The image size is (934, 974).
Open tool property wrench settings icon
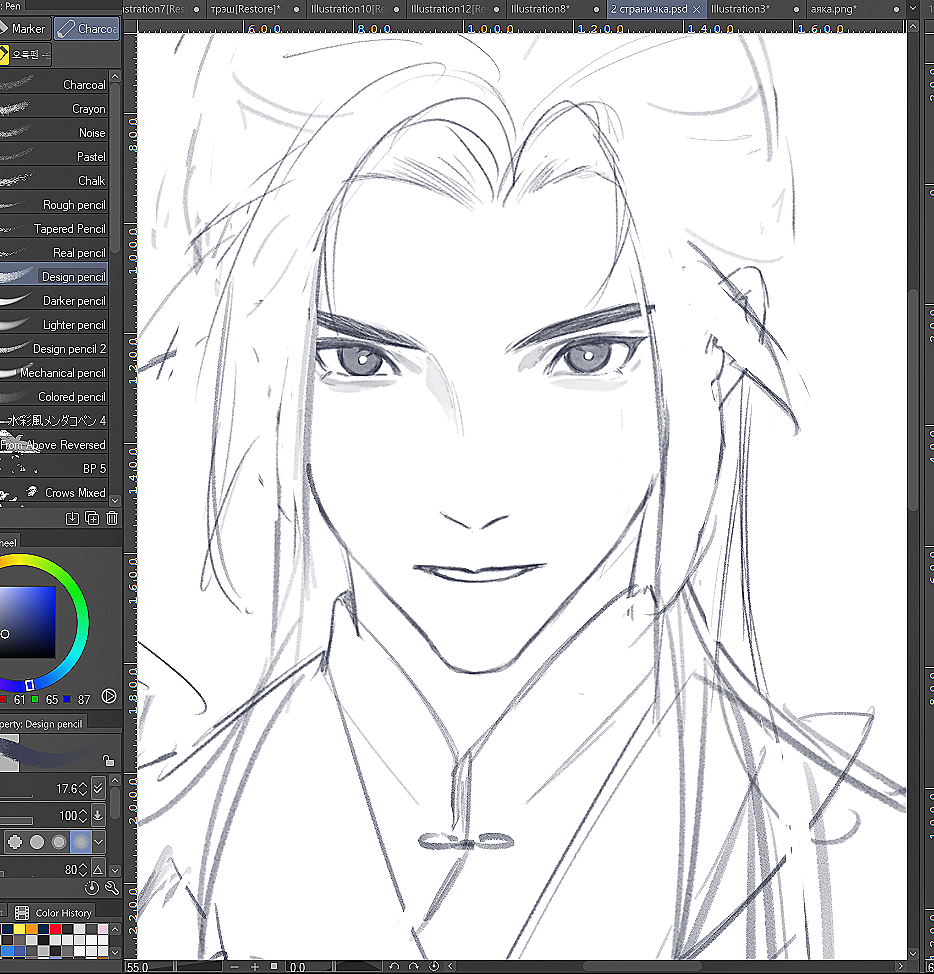tap(111, 888)
